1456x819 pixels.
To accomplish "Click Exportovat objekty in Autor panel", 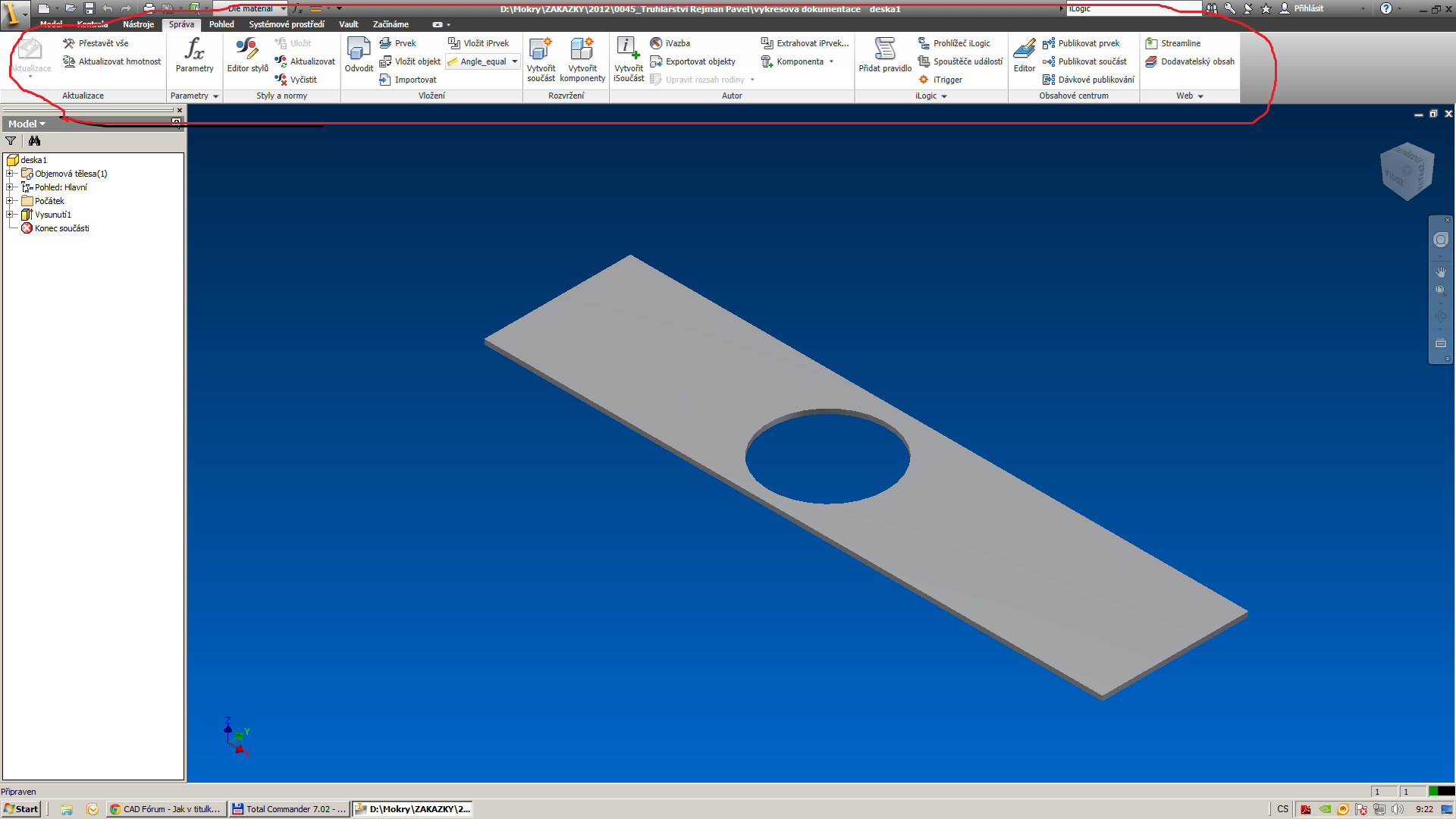I will (693, 61).
